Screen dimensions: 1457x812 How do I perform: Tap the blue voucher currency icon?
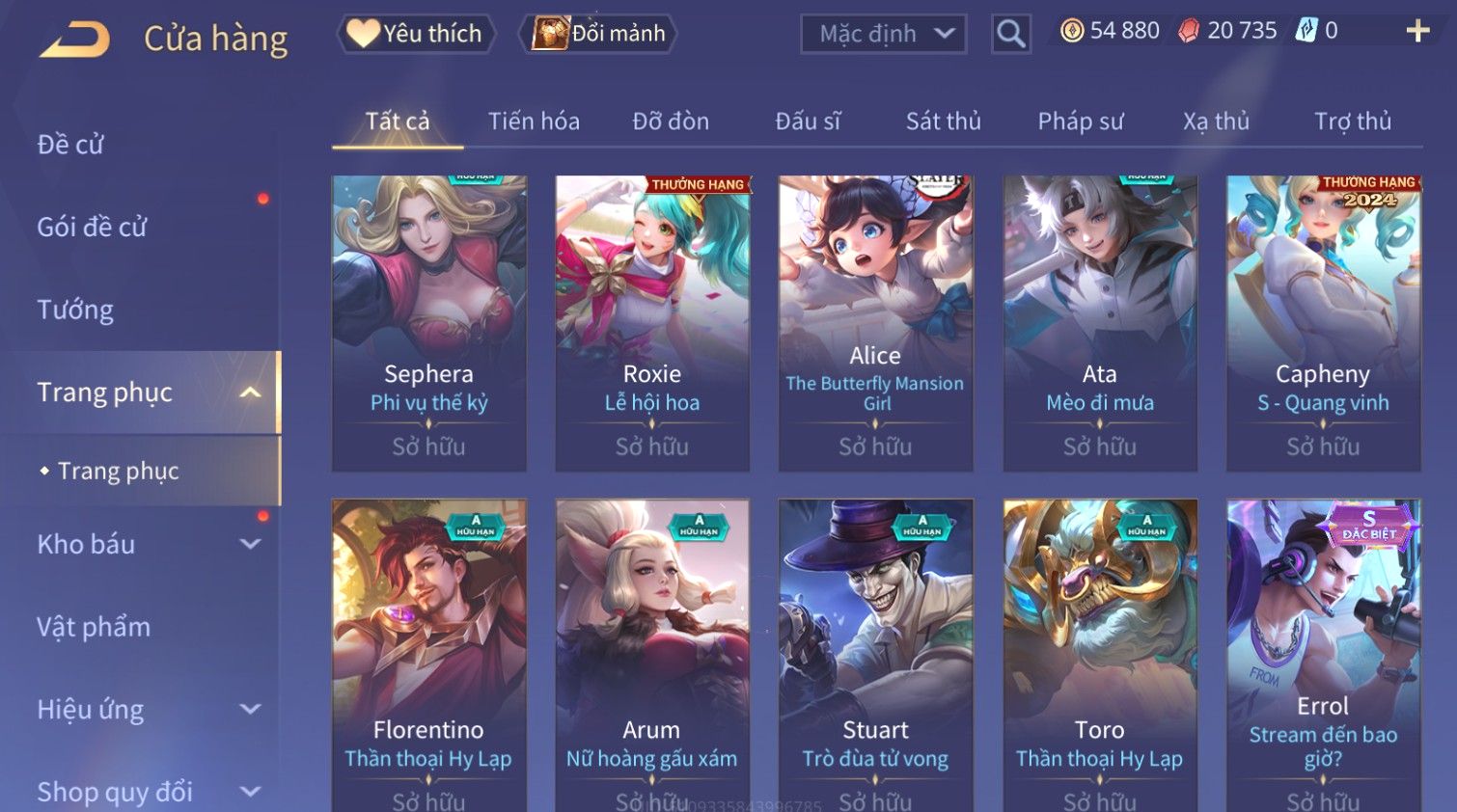click(1306, 31)
